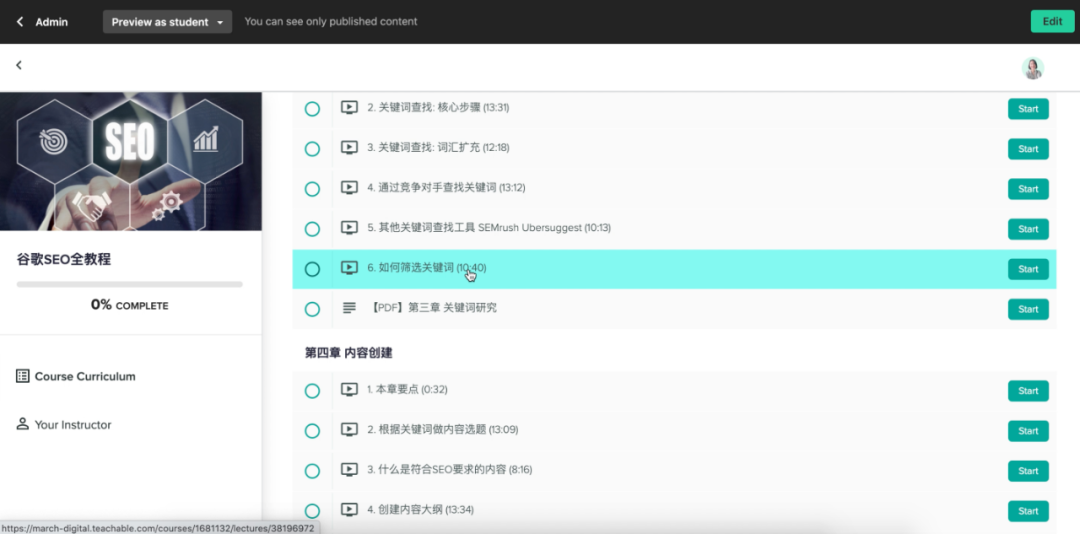Open lecture 4. 通过竞争对手查找关键词 (13:12)
1080x534 pixels.
point(446,187)
